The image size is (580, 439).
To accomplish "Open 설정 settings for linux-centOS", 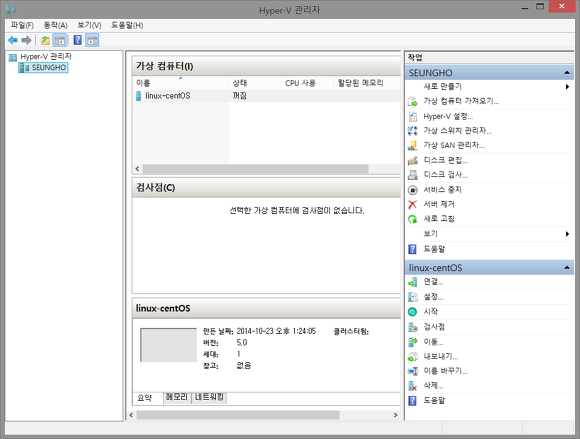I will 433,297.
